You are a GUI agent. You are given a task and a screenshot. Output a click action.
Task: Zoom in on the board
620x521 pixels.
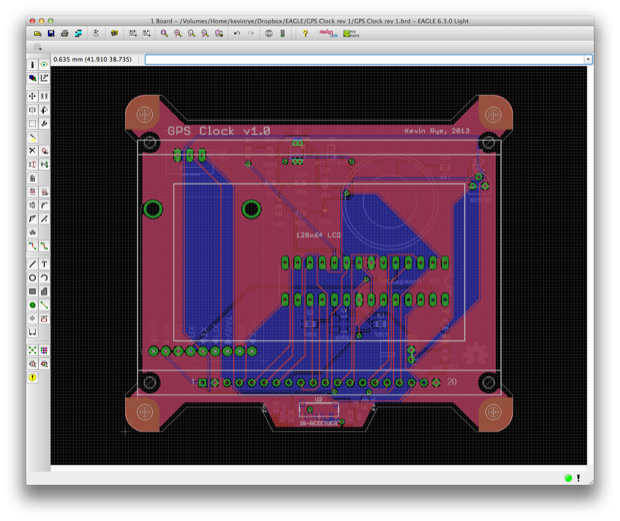(178, 34)
